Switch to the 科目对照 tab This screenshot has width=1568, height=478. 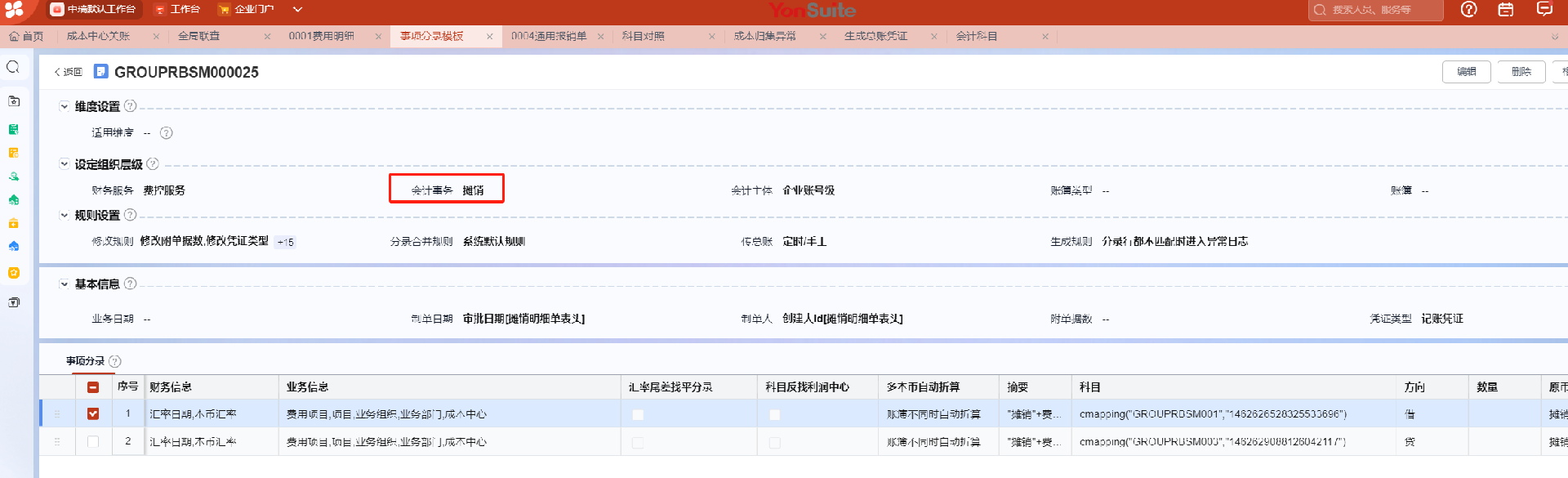click(643, 37)
